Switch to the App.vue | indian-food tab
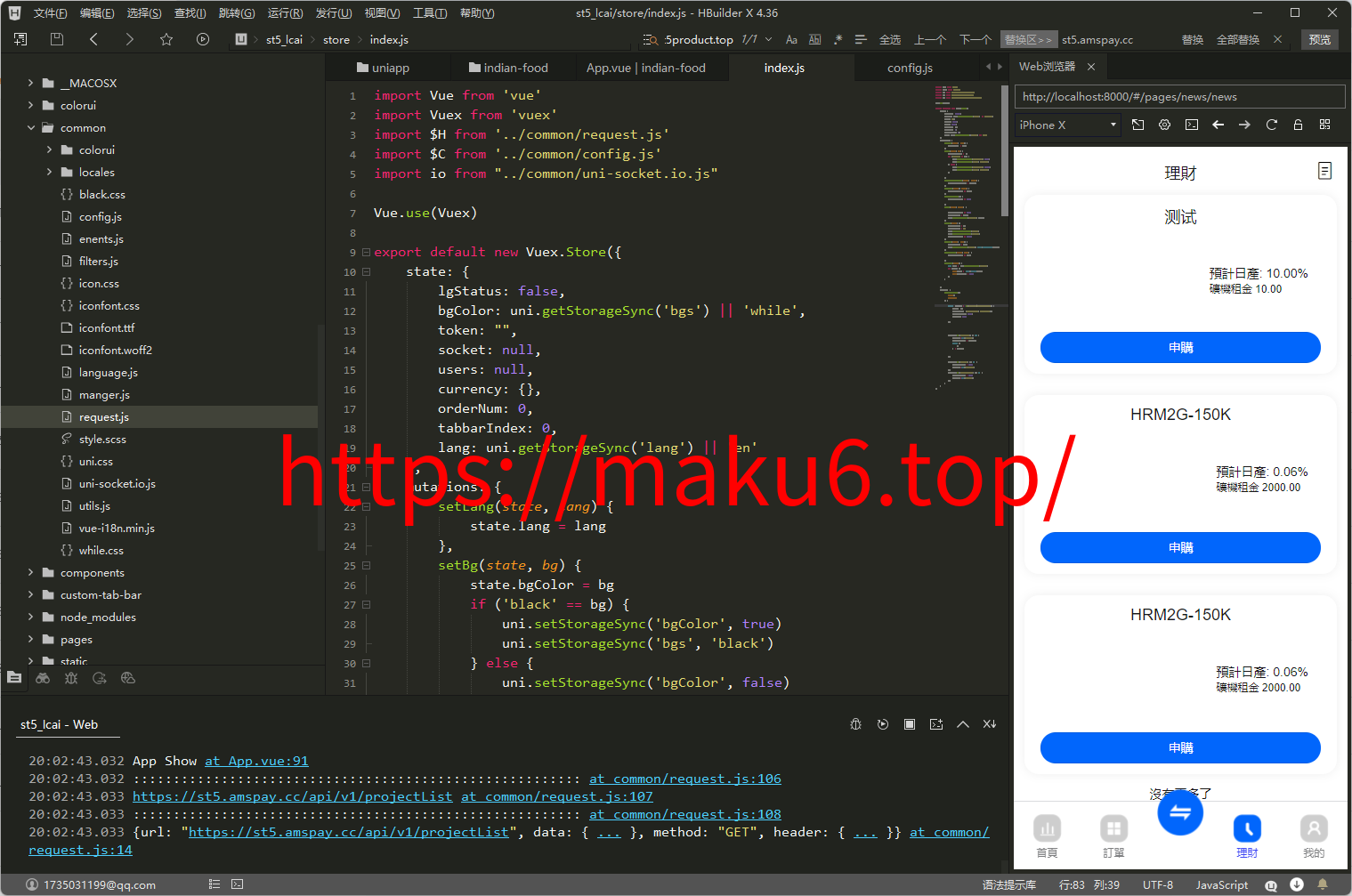Viewport: 1352px width, 896px height. coord(646,68)
